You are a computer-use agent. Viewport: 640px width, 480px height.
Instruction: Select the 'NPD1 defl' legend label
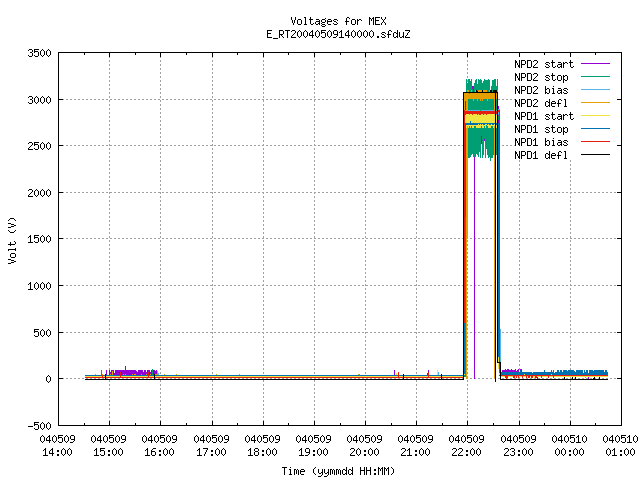pos(541,156)
